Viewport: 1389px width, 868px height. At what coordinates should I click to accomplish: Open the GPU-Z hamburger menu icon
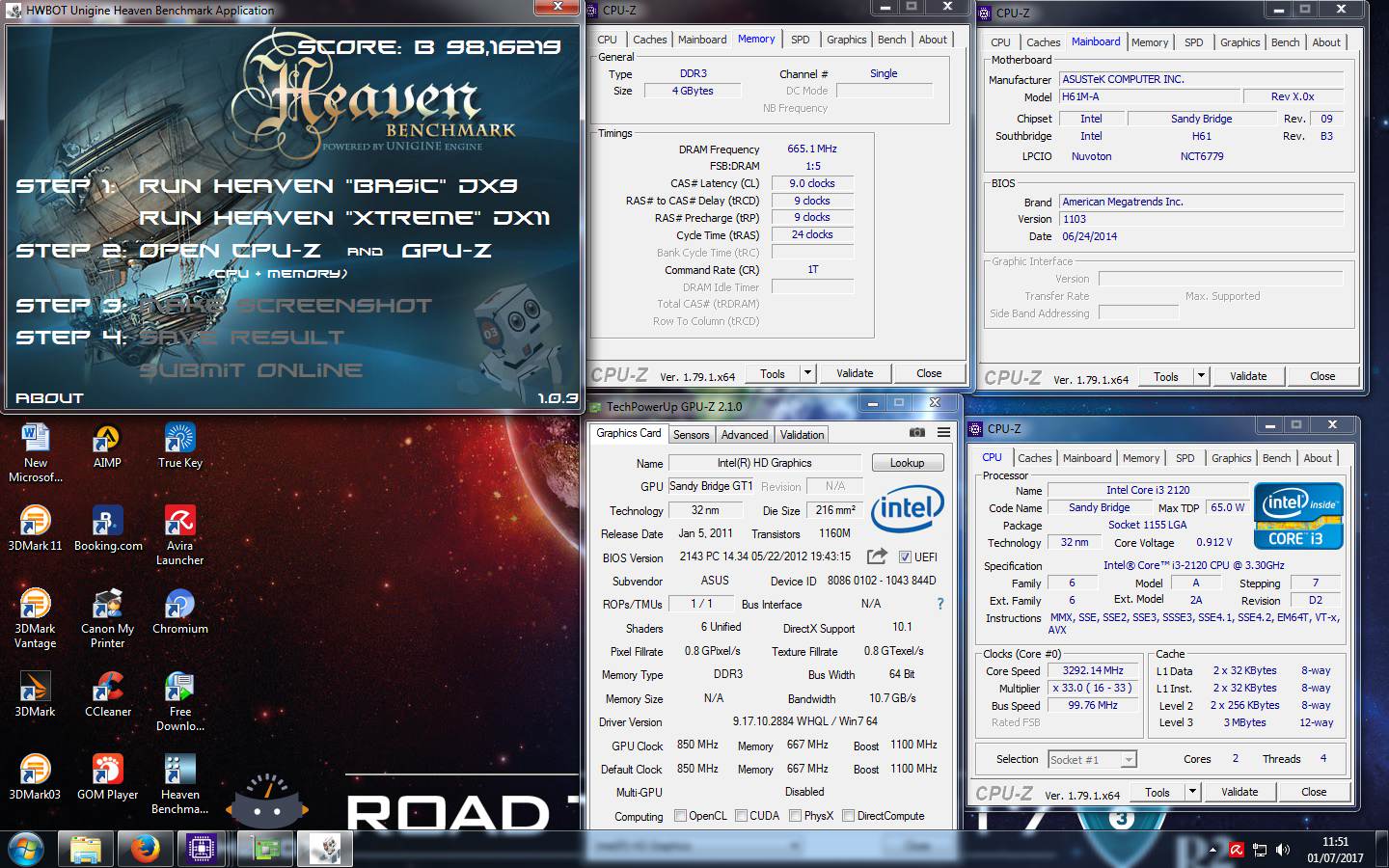[943, 433]
